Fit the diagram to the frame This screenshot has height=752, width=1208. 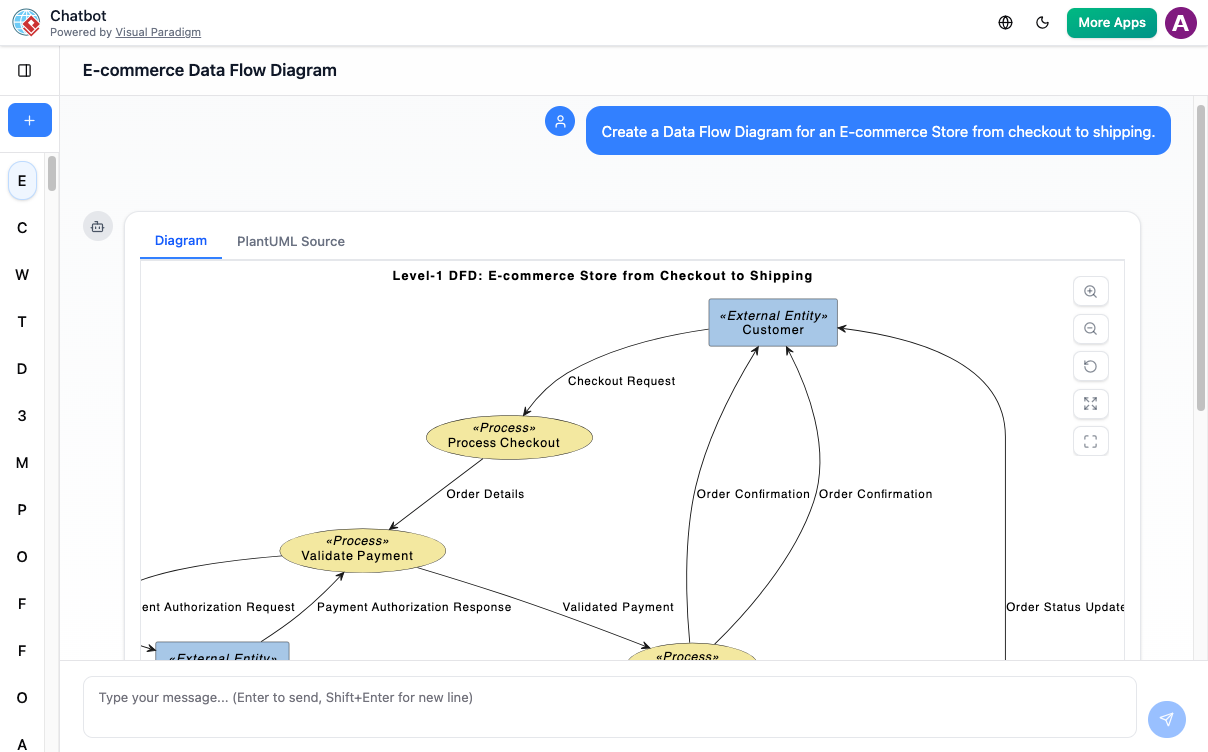(x=1090, y=440)
